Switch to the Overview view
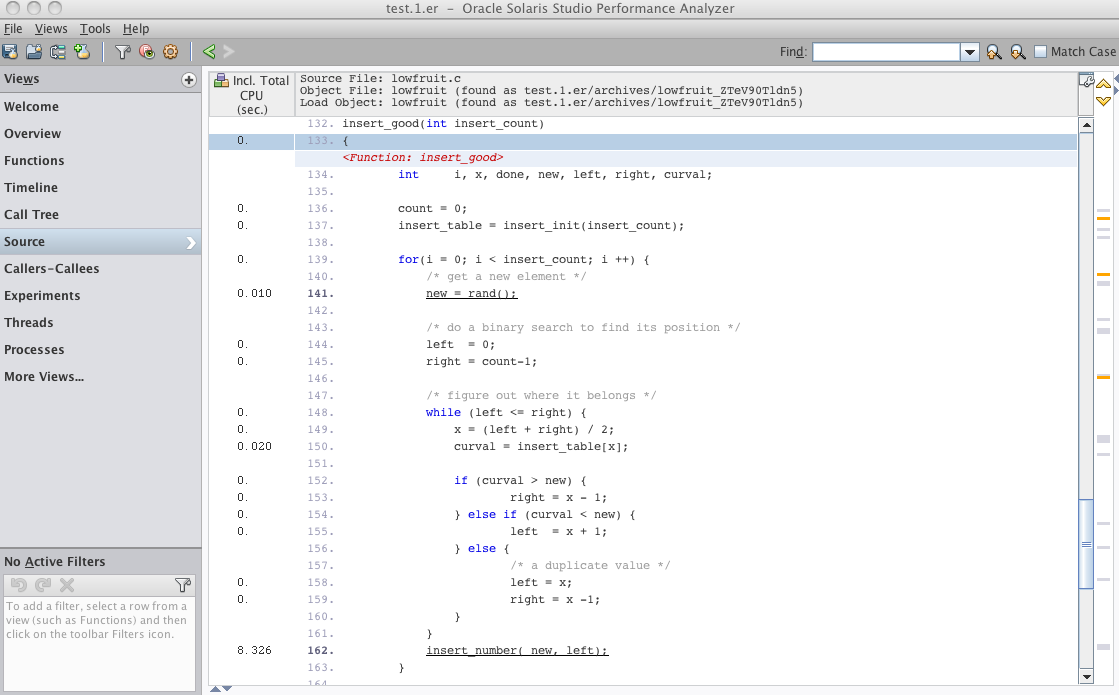Viewport: 1119px width, 695px height. tap(100, 133)
